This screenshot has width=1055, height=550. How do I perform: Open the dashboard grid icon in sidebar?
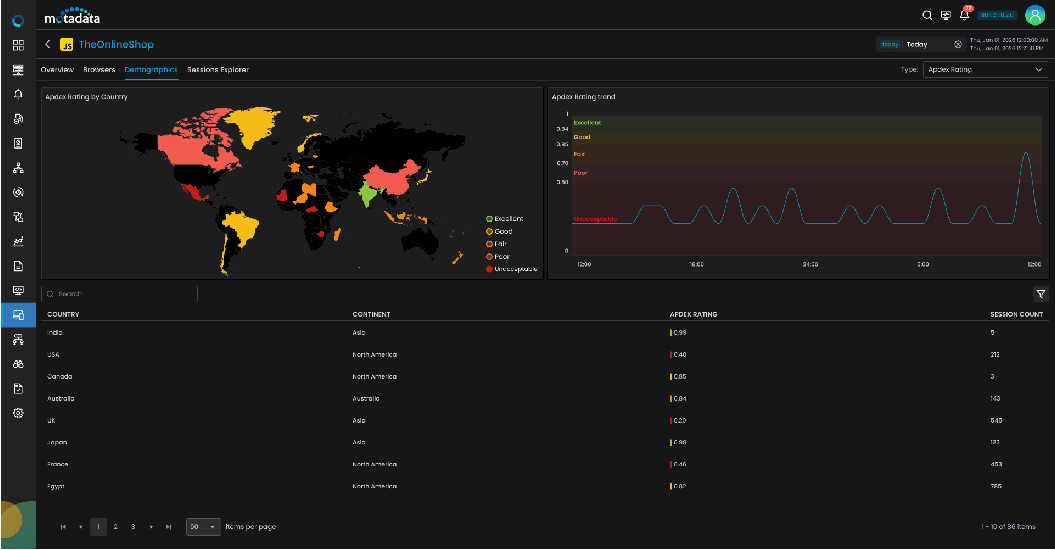pos(18,45)
